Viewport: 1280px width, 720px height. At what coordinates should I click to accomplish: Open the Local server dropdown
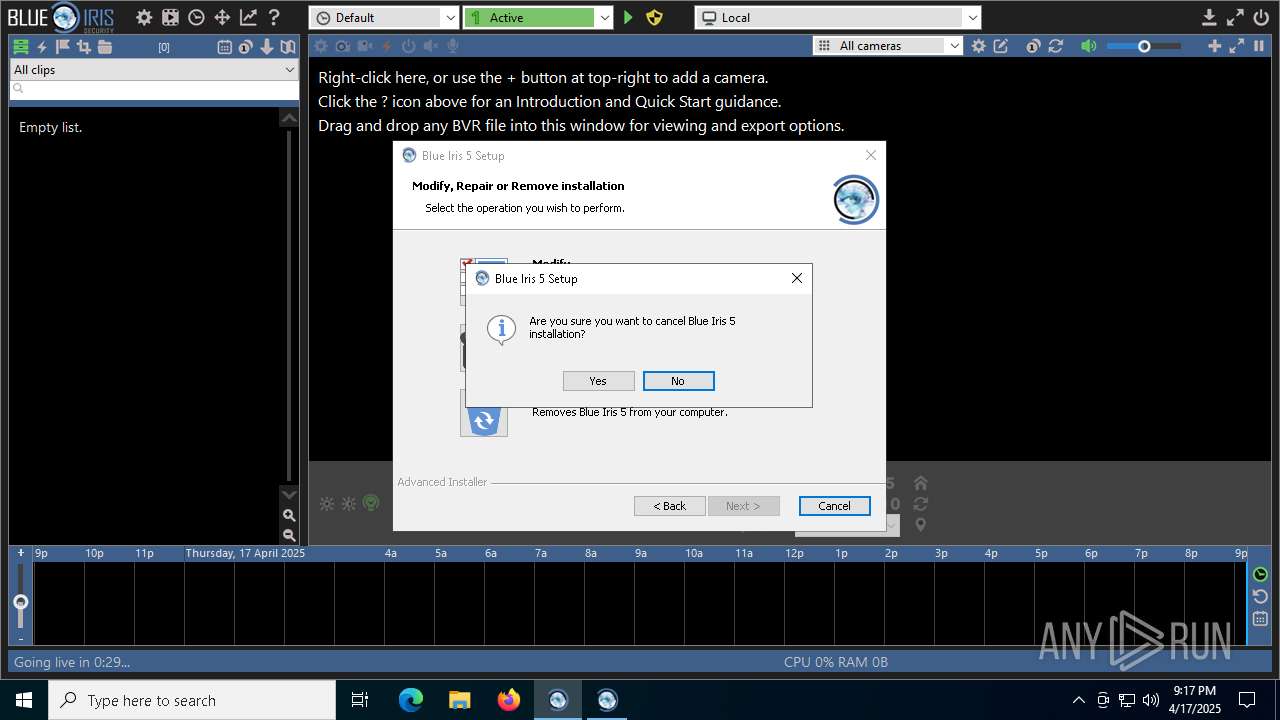pyautogui.click(x=838, y=18)
